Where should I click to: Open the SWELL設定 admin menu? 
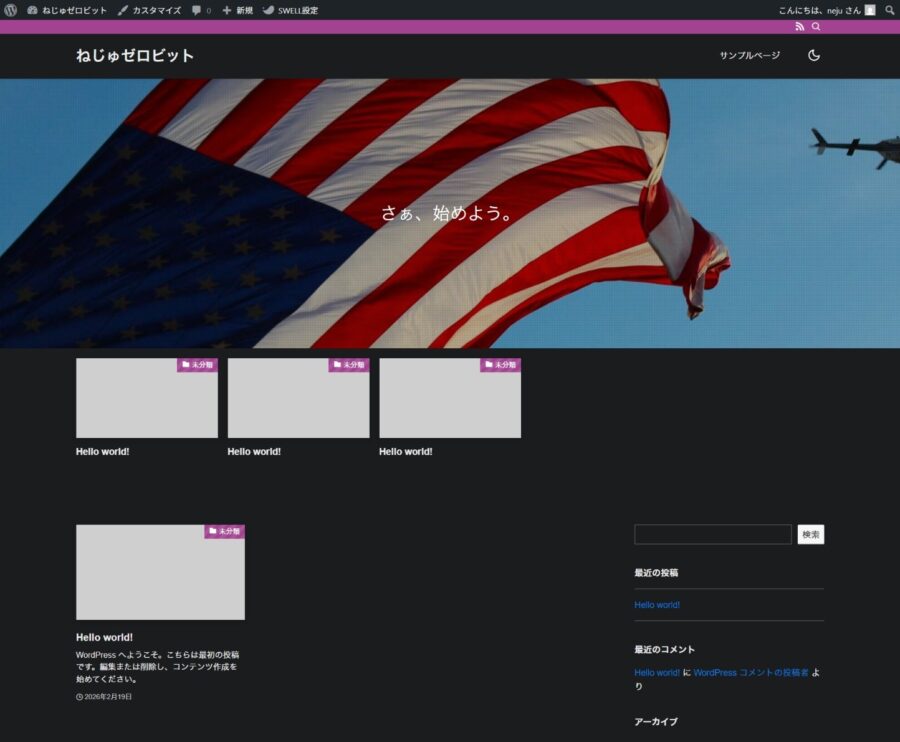coord(290,10)
